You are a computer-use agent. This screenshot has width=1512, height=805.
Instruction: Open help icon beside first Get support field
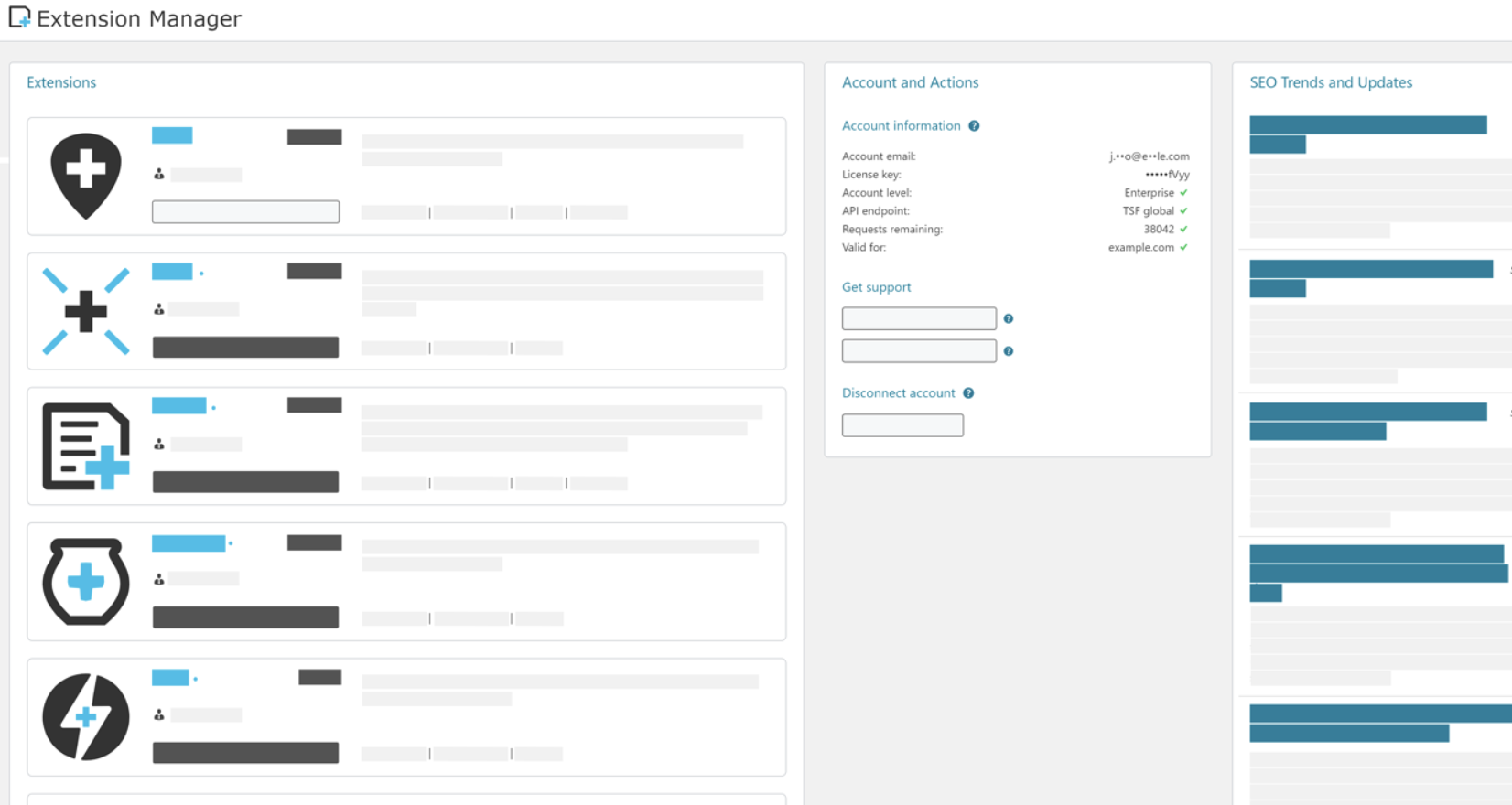pyautogui.click(x=1008, y=318)
